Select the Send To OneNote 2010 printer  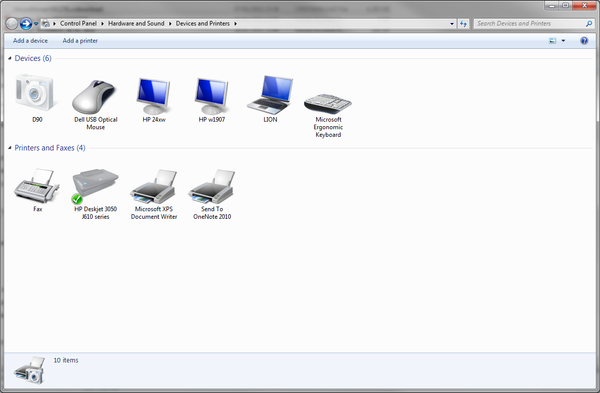[x=212, y=187]
